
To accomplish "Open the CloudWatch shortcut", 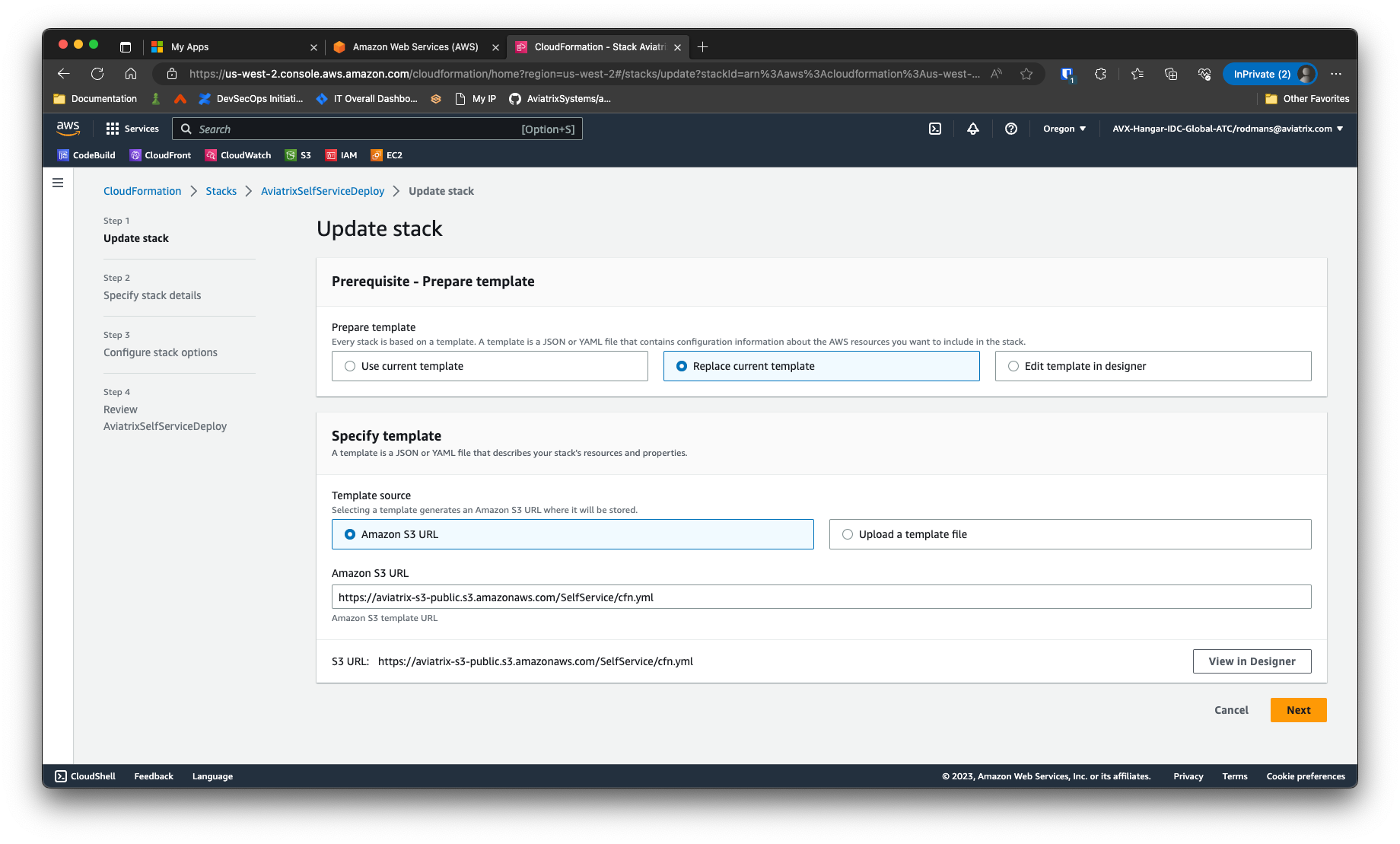I will 238,155.
